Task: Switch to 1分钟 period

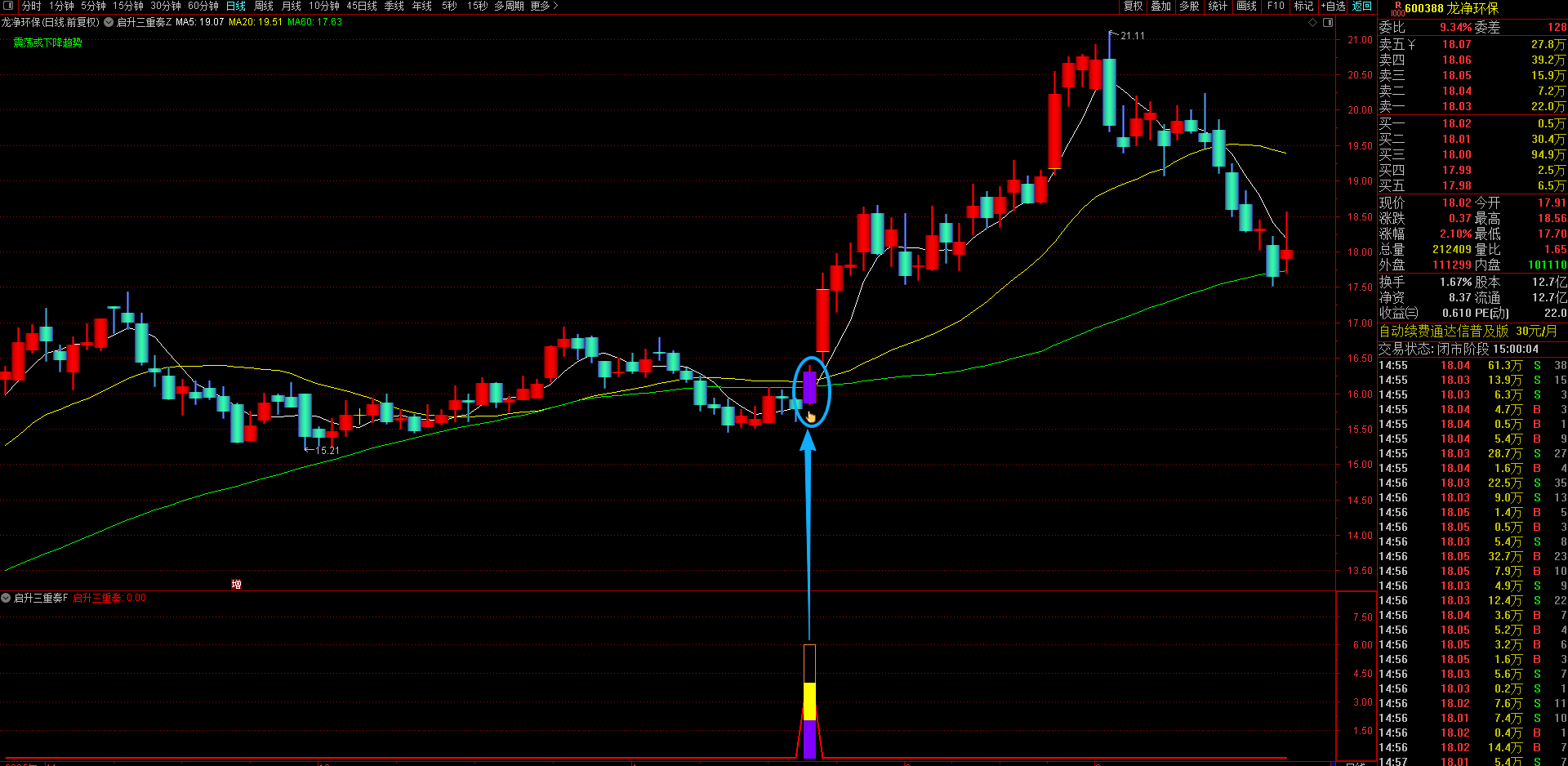Action: click(61, 6)
